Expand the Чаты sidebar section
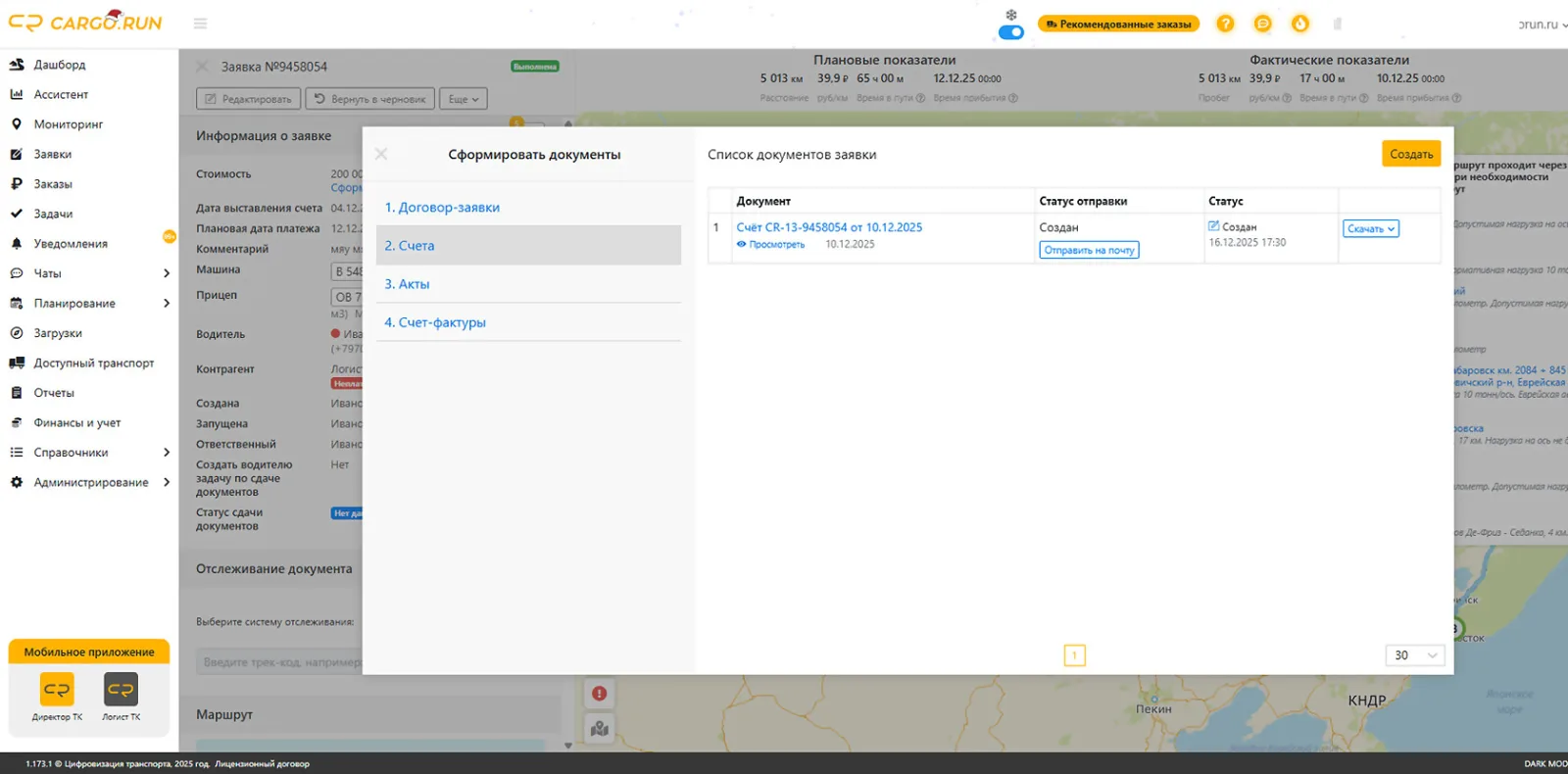This screenshot has height=774, width=1568. [x=167, y=273]
